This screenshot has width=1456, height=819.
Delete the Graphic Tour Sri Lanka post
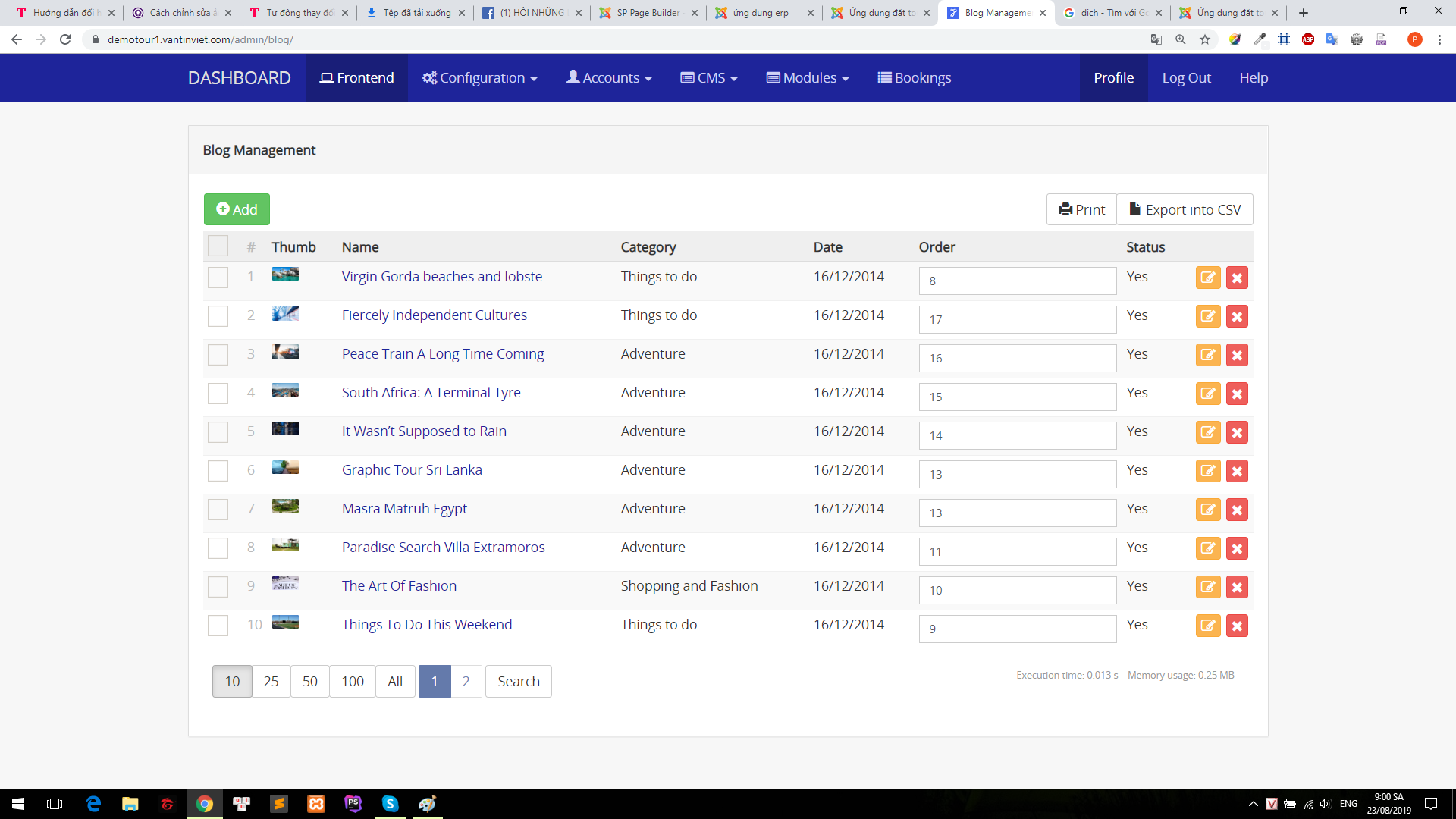click(x=1237, y=471)
